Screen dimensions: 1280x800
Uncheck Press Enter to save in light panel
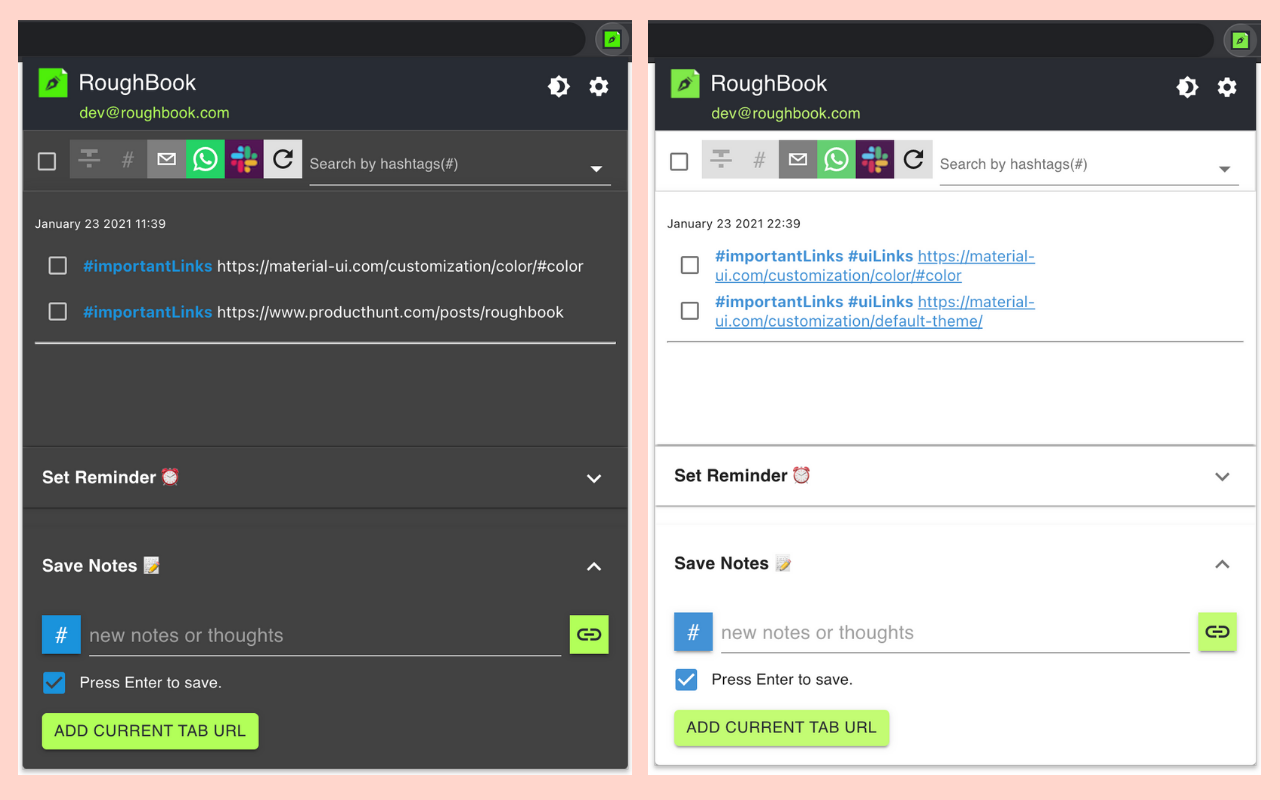pyautogui.click(x=686, y=680)
